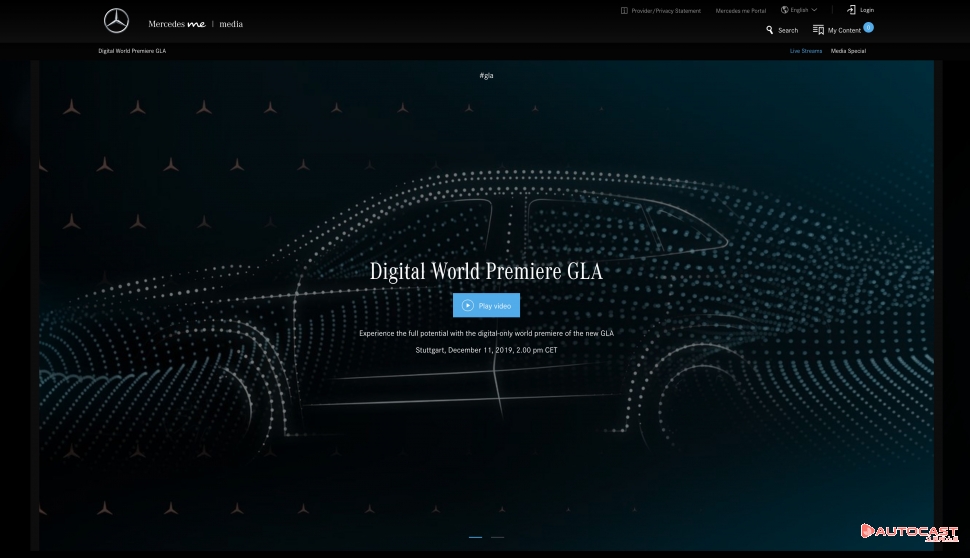Click the Digital World Premiere GLA breadcrumb

click(x=132, y=51)
